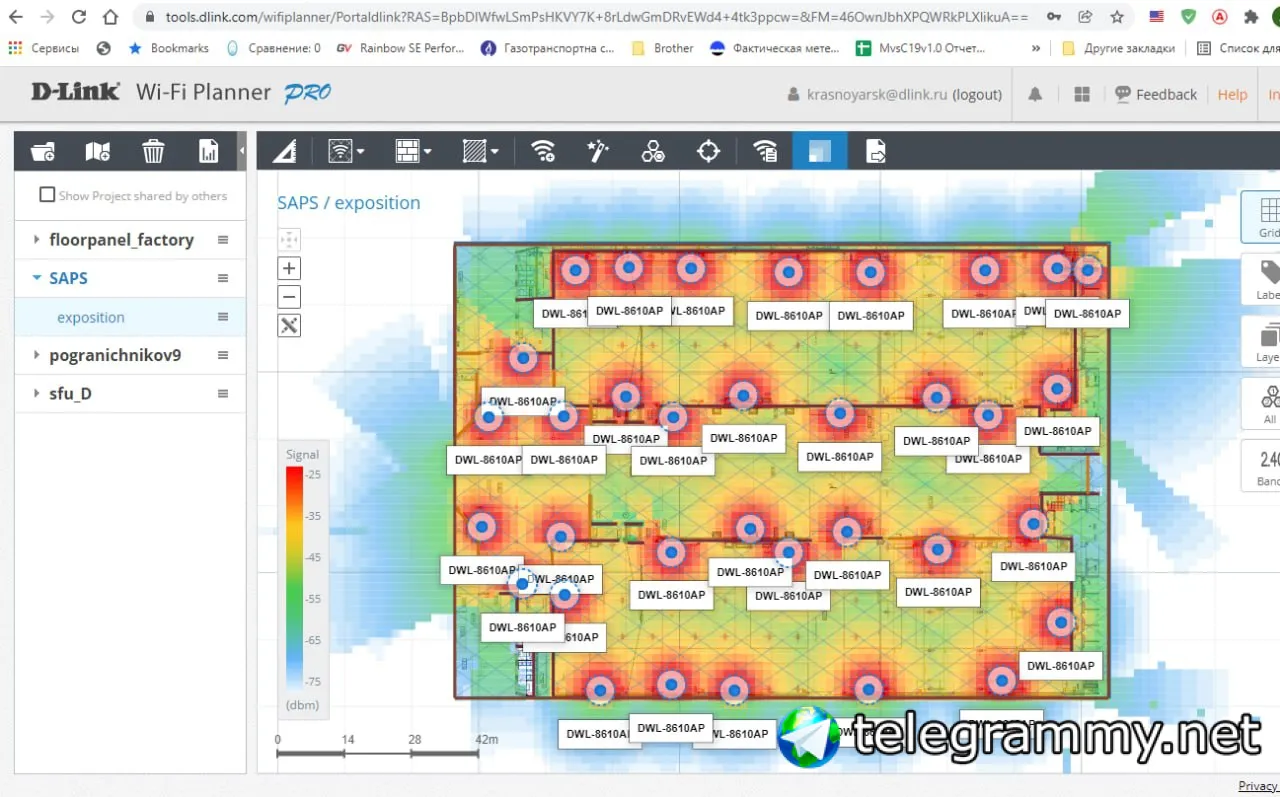The width and height of the screenshot is (1280, 797).
Task: Create a new project with the folder-plus icon
Action: (43, 152)
